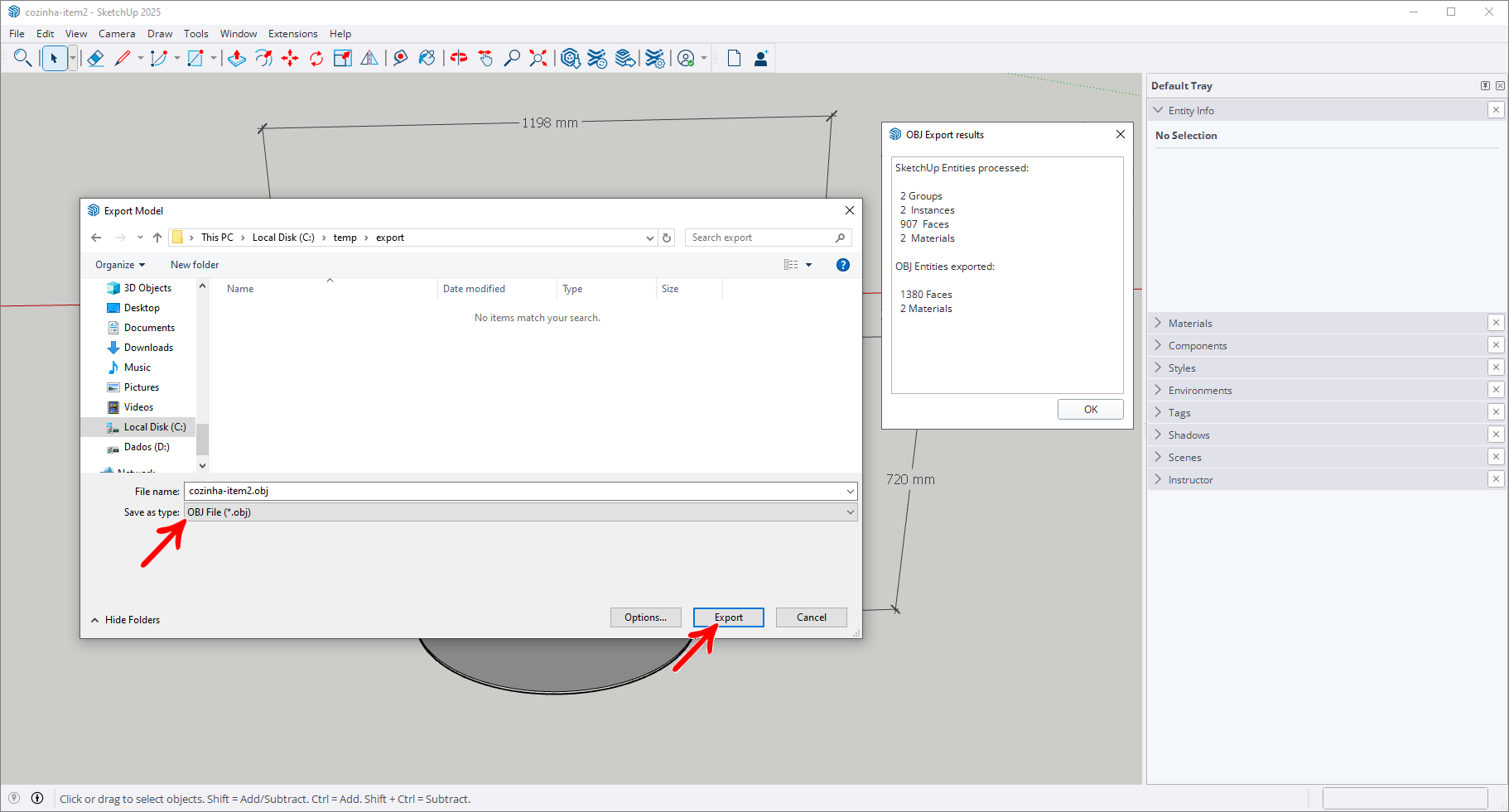Select the Zoom magnifier tool
The image size is (1509, 812).
pyautogui.click(x=512, y=58)
